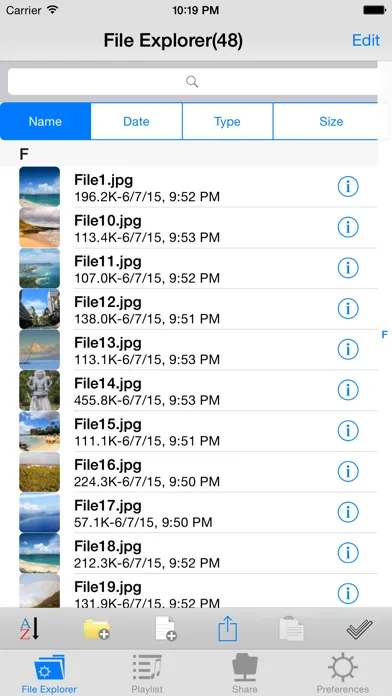392x696 pixels.
Task: Tap the A-Z sort order icon
Action: coord(30,629)
